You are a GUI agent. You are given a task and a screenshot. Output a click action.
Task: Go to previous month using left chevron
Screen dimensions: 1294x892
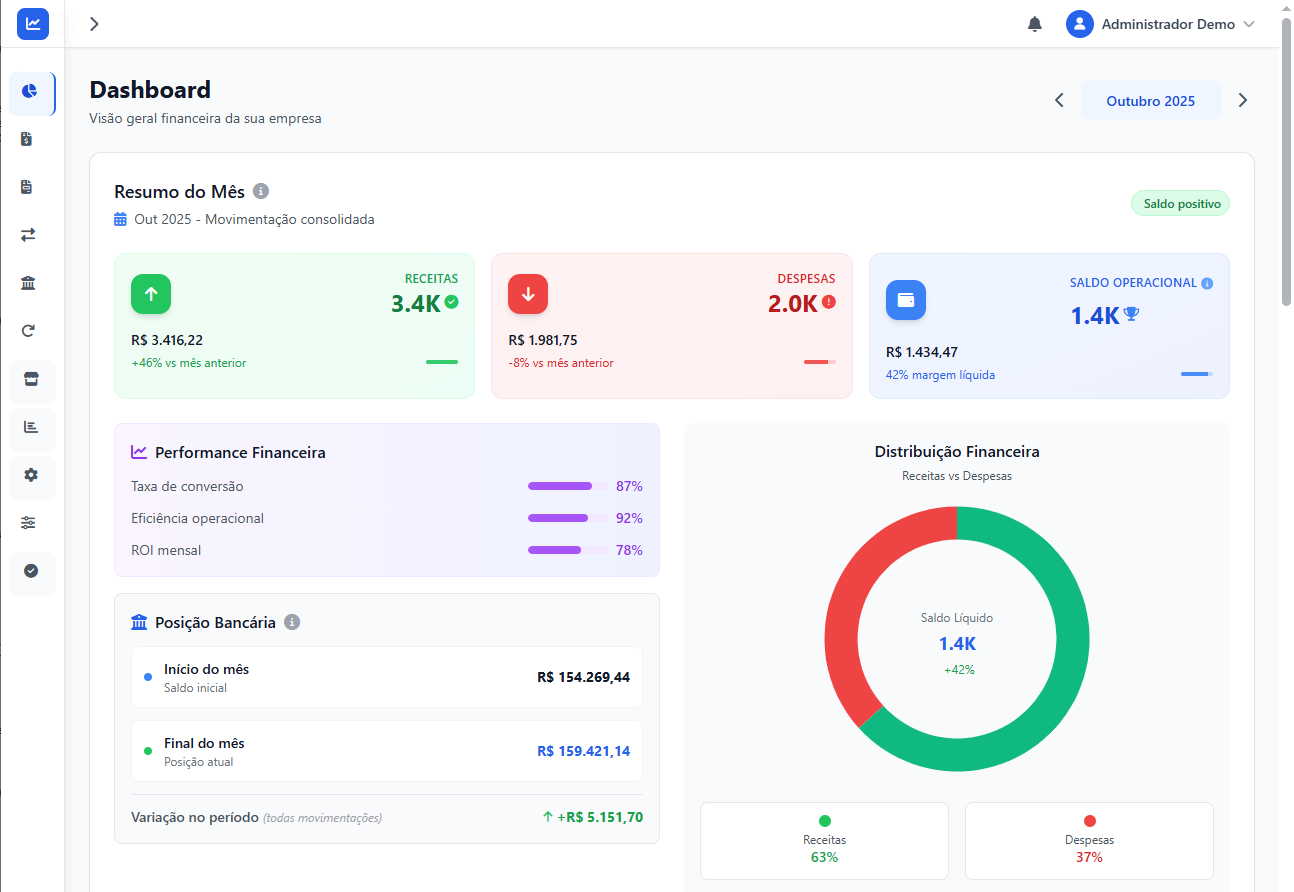coord(1059,100)
